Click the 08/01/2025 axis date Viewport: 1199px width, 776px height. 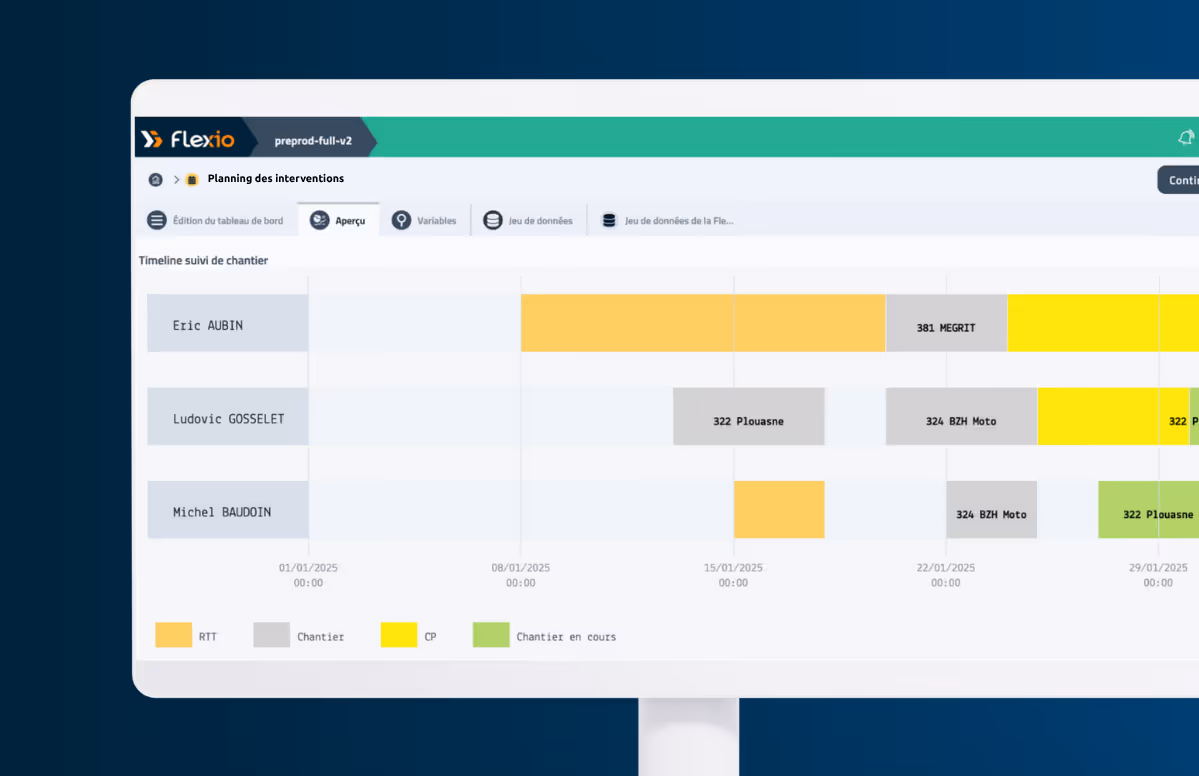click(521, 575)
